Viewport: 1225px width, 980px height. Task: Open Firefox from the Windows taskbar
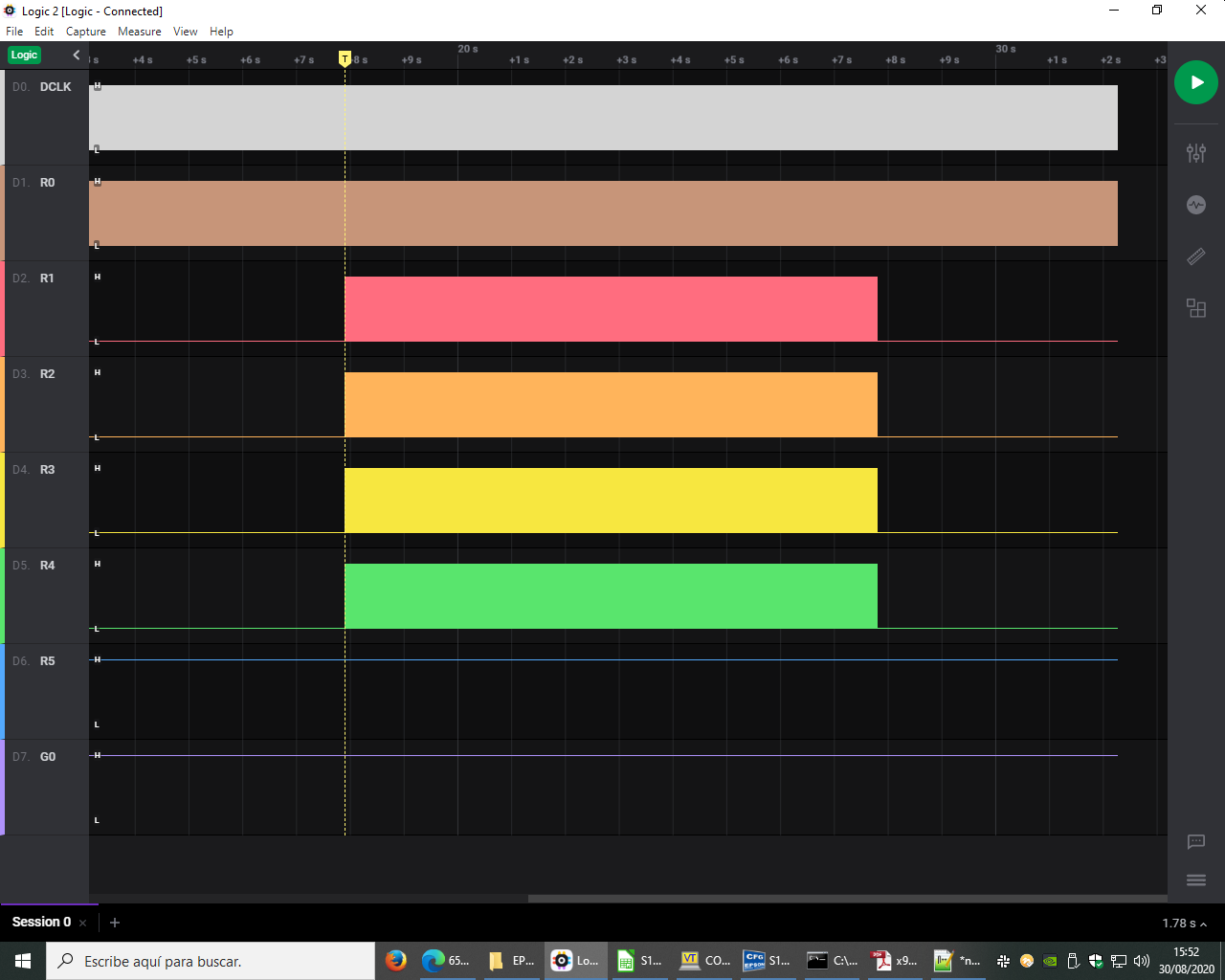395,961
